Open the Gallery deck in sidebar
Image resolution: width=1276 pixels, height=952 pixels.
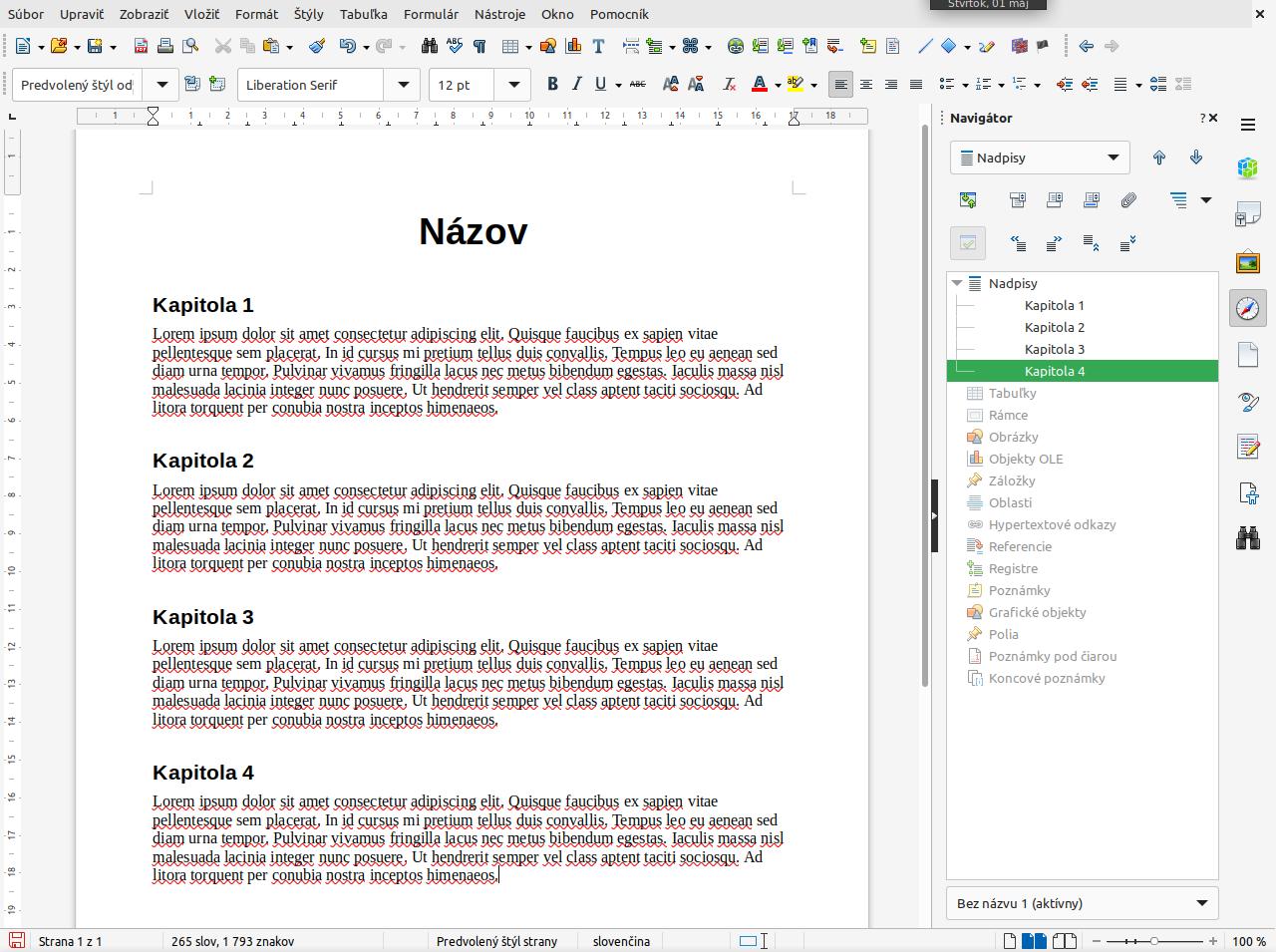coord(1248,262)
